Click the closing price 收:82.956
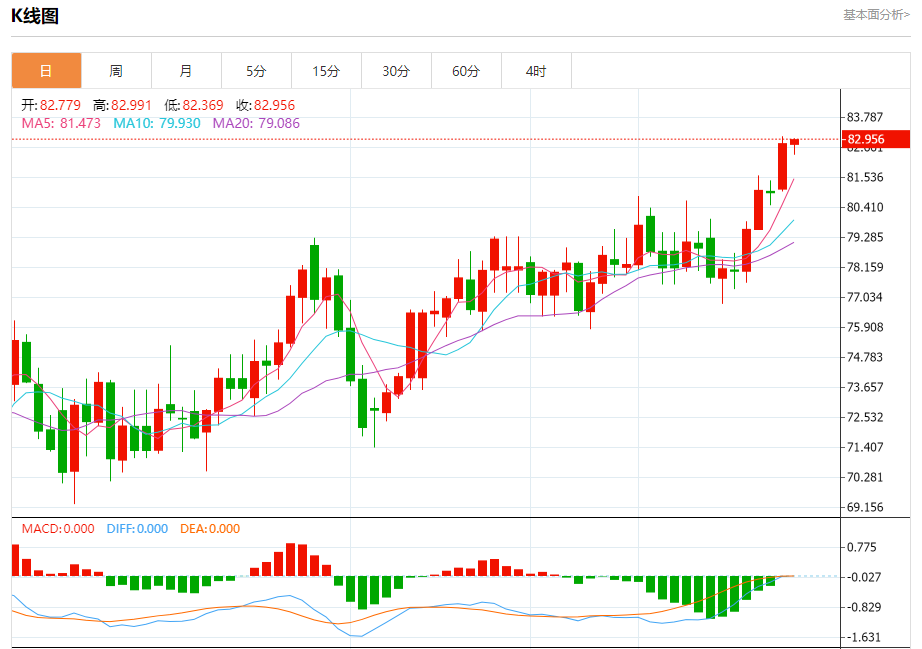This screenshot has height=649, width=922. (x=265, y=105)
